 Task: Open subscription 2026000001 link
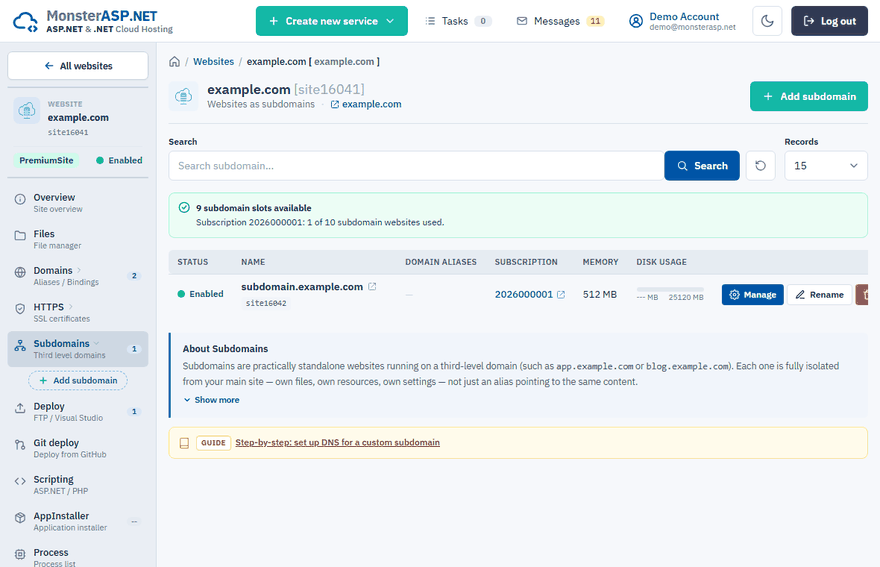pos(530,295)
